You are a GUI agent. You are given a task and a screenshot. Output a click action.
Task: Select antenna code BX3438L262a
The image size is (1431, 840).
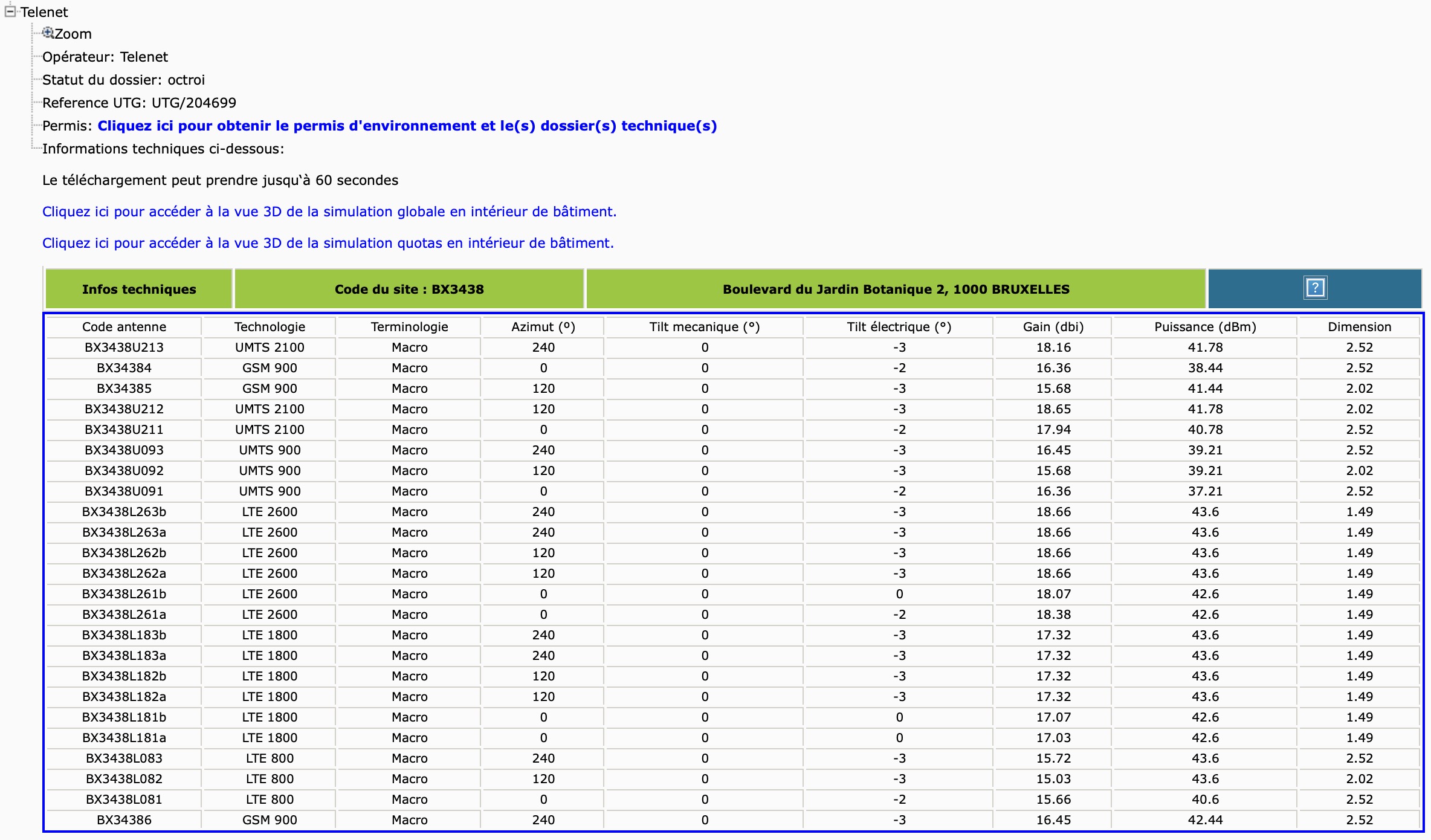(x=124, y=573)
